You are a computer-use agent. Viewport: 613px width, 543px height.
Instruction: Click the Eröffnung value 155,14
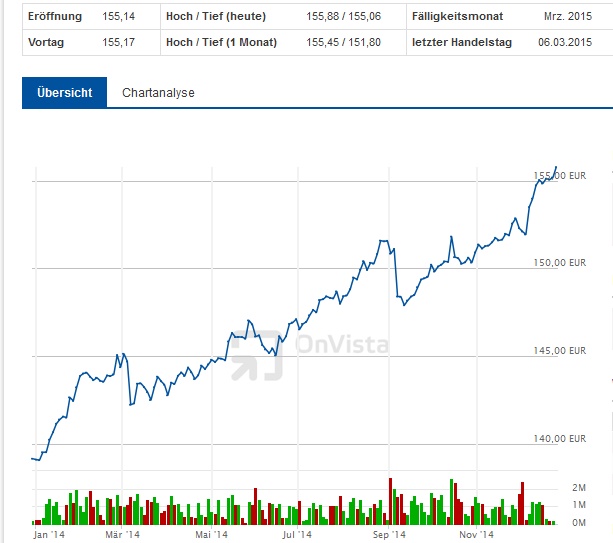point(118,17)
